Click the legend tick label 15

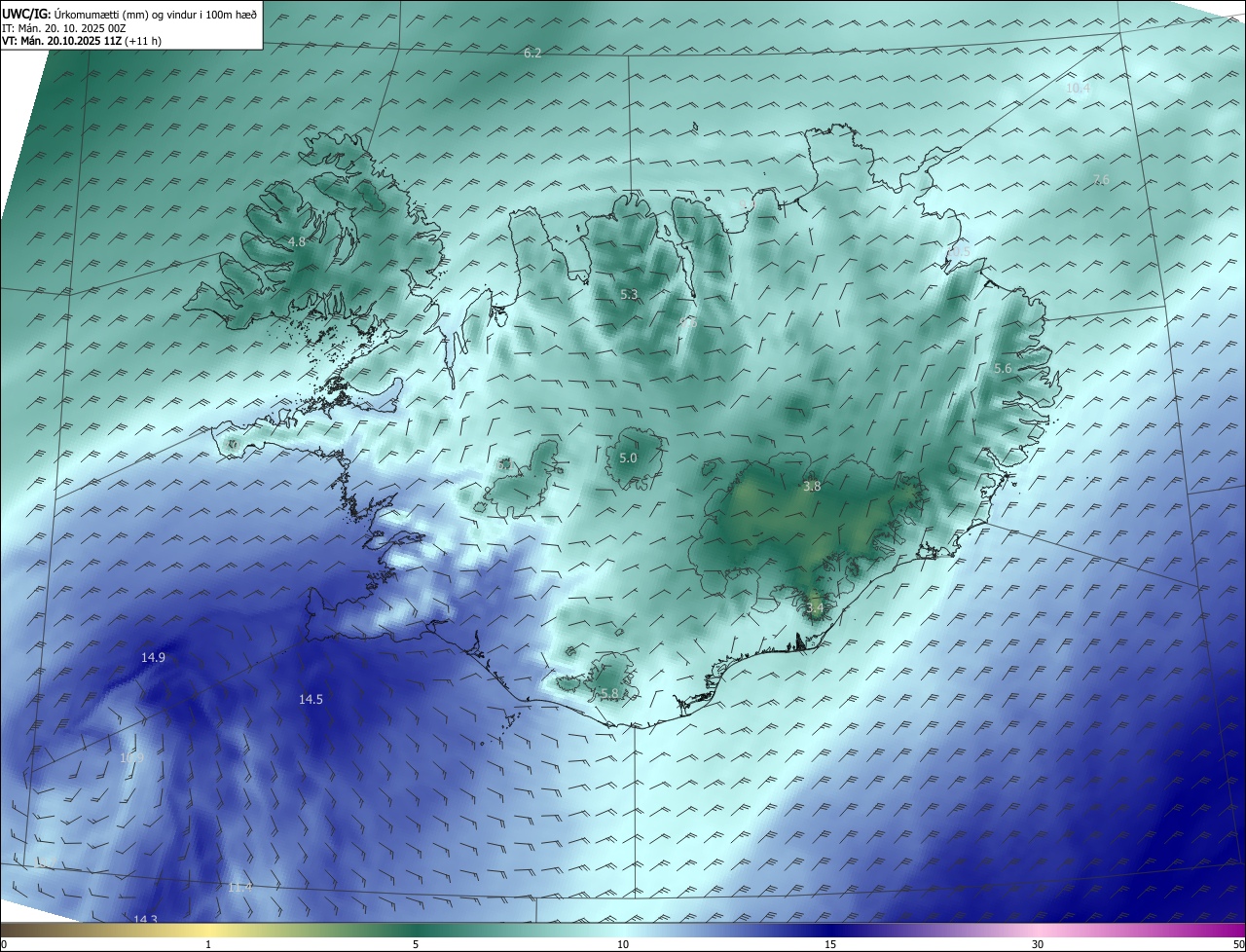(830, 945)
